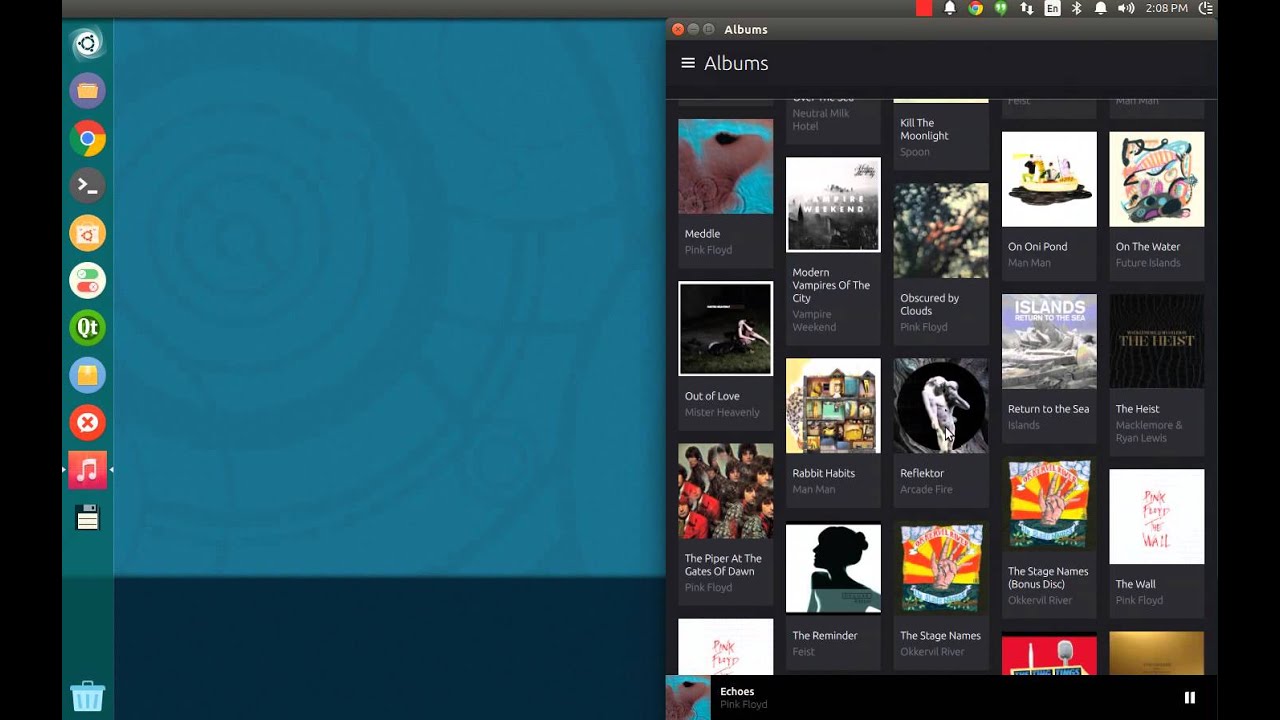
Task: Launch Qt Creator from the launcher
Action: tap(87, 328)
